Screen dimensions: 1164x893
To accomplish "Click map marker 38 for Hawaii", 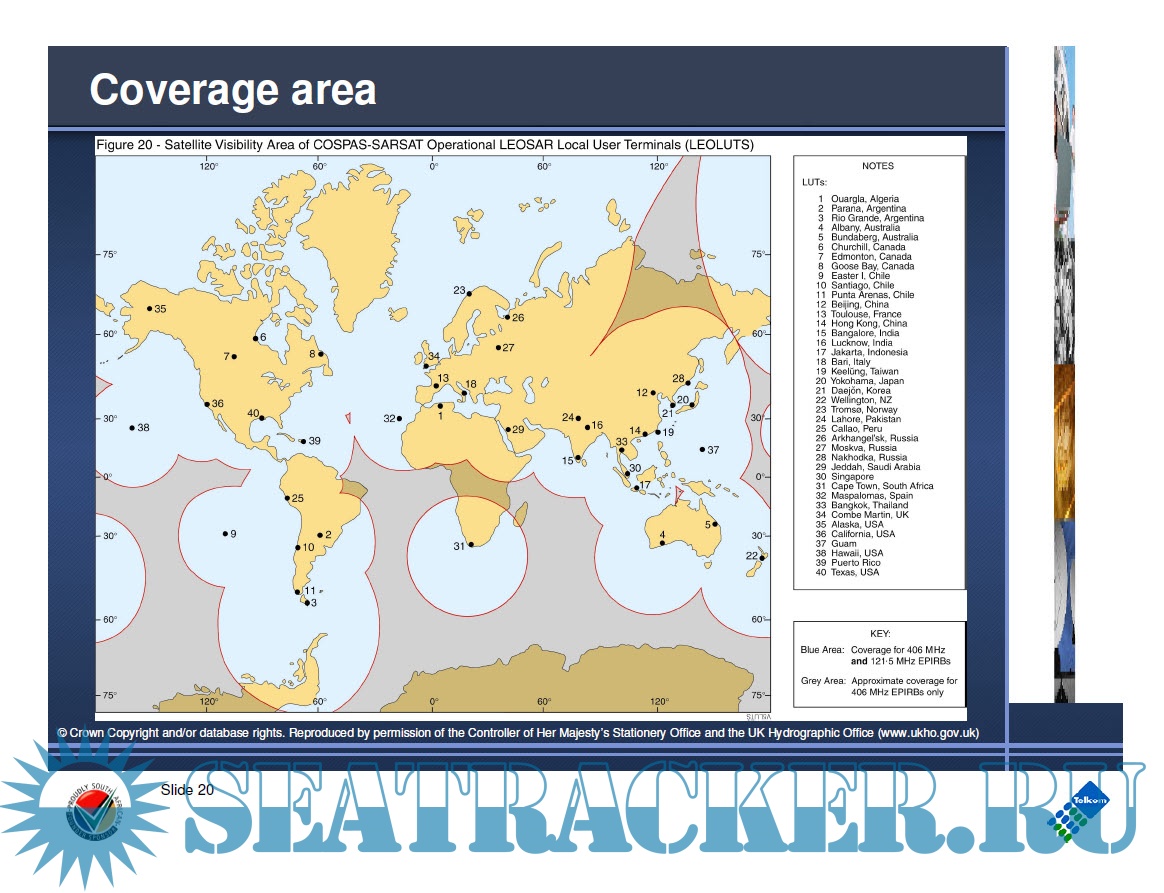I will (x=132, y=428).
